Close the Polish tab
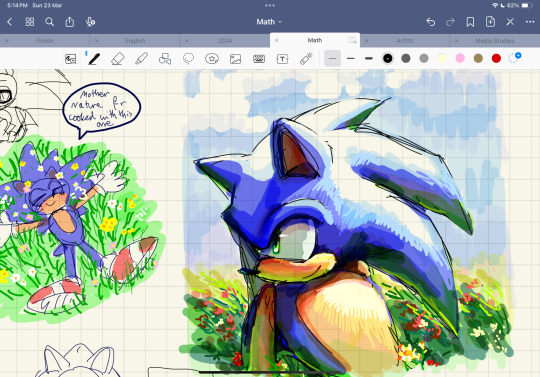Viewport: 540px width, 377px height. [x=7, y=41]
